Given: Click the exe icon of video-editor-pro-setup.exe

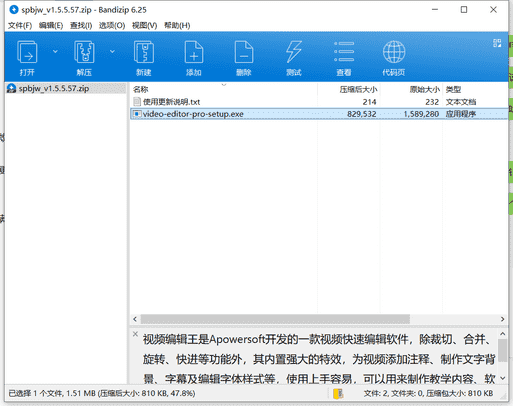Looking at the screenshot, I should [137, 114].
